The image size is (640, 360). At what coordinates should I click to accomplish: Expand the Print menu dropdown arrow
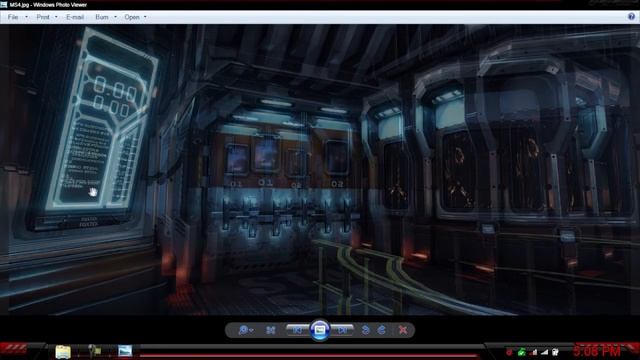[x=56, y=17]
